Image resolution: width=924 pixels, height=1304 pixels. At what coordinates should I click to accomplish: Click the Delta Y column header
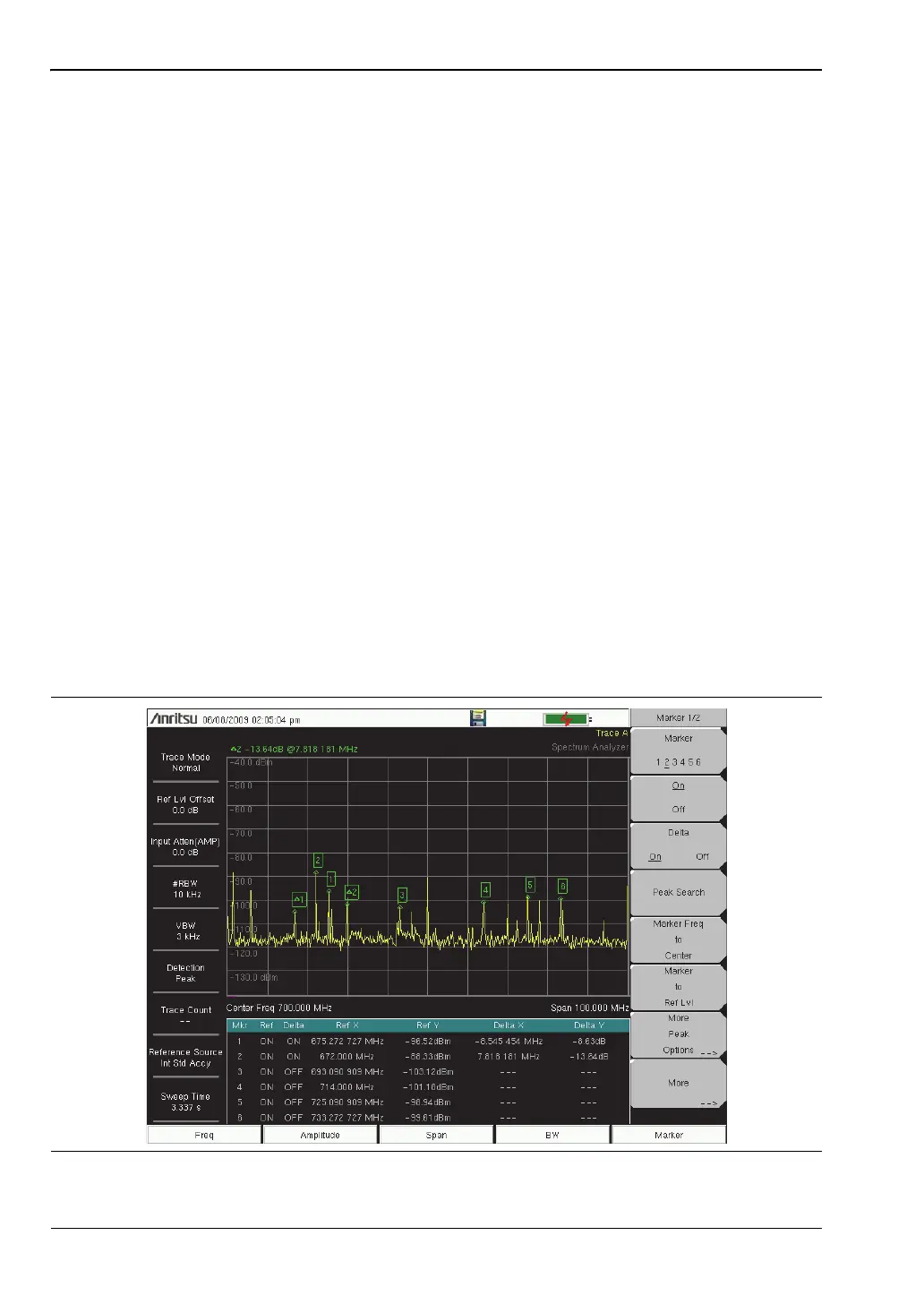tap(588, 1025)
